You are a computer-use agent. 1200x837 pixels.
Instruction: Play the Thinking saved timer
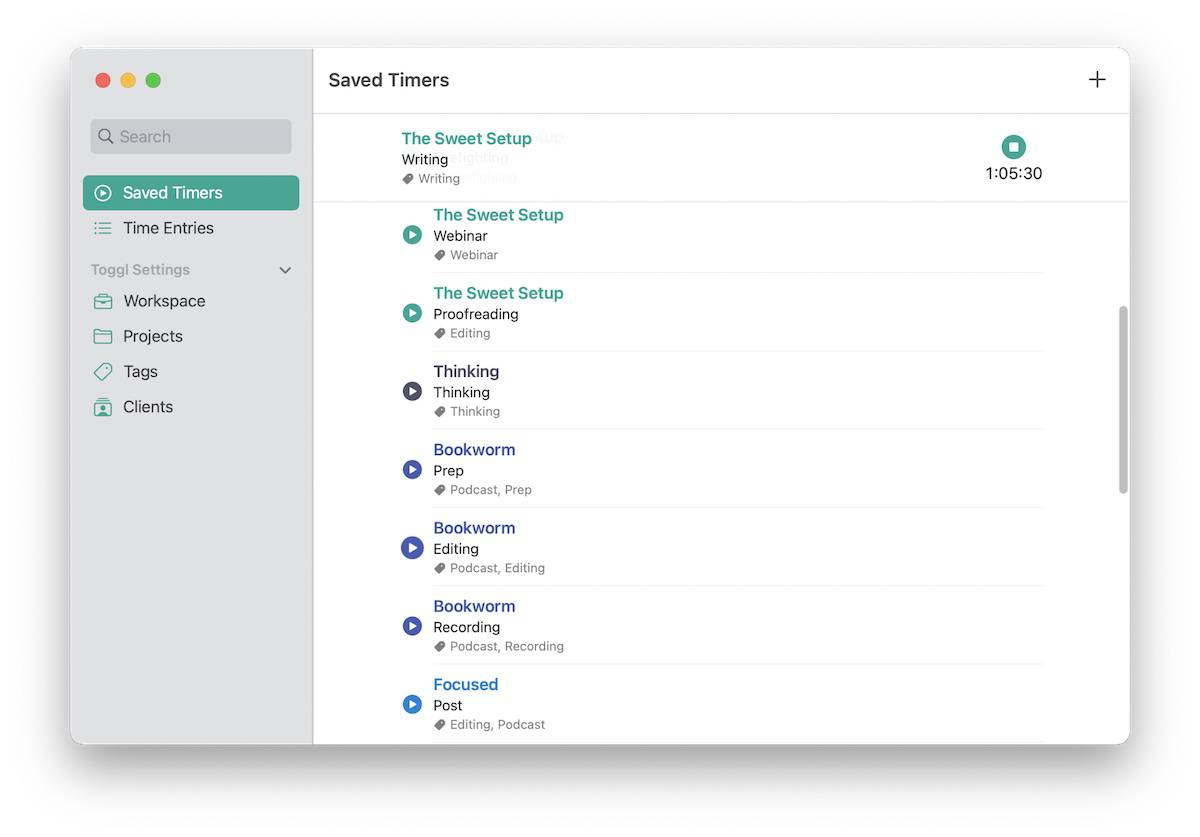412,391
